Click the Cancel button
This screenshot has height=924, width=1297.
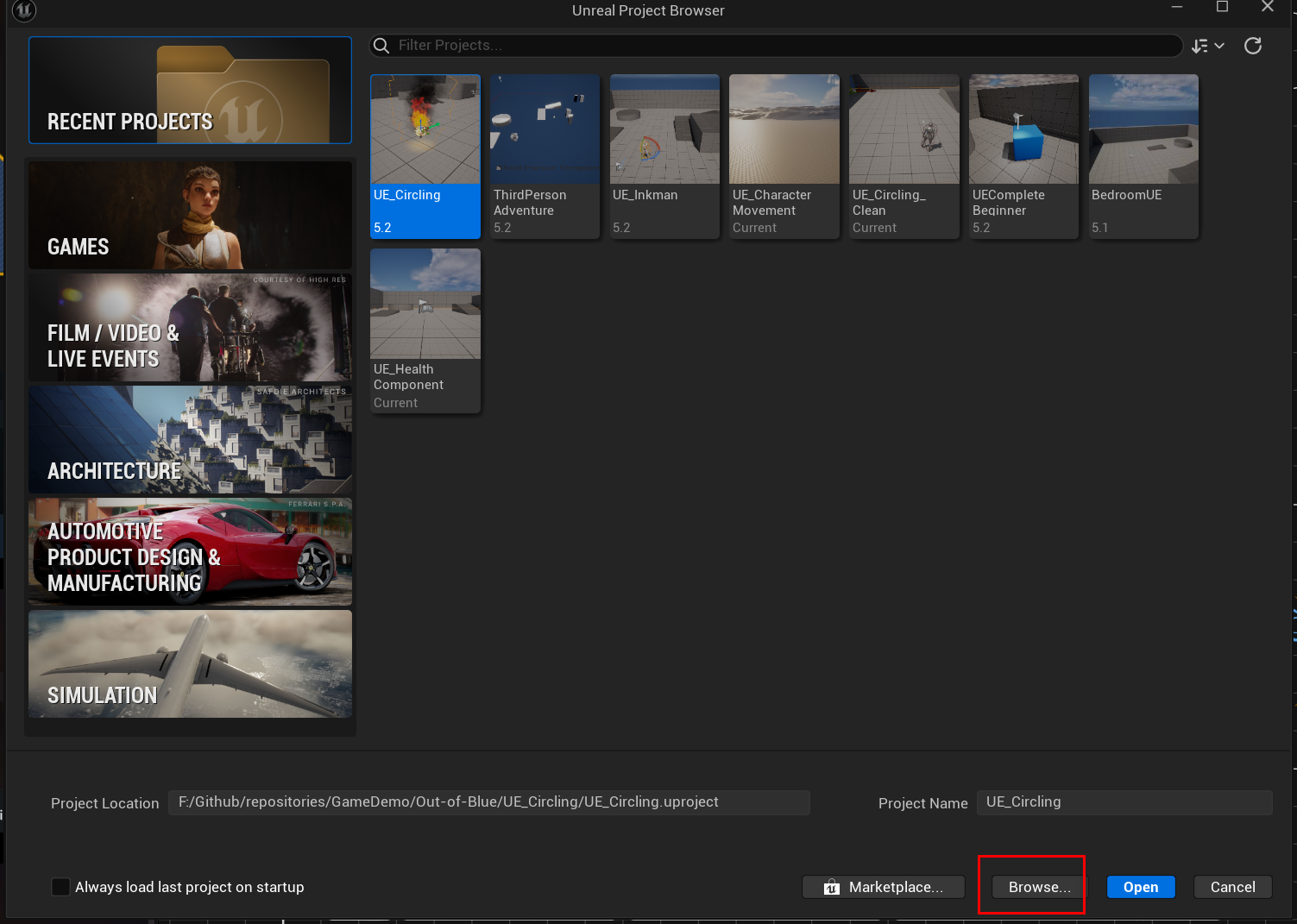pos(1233,887)
